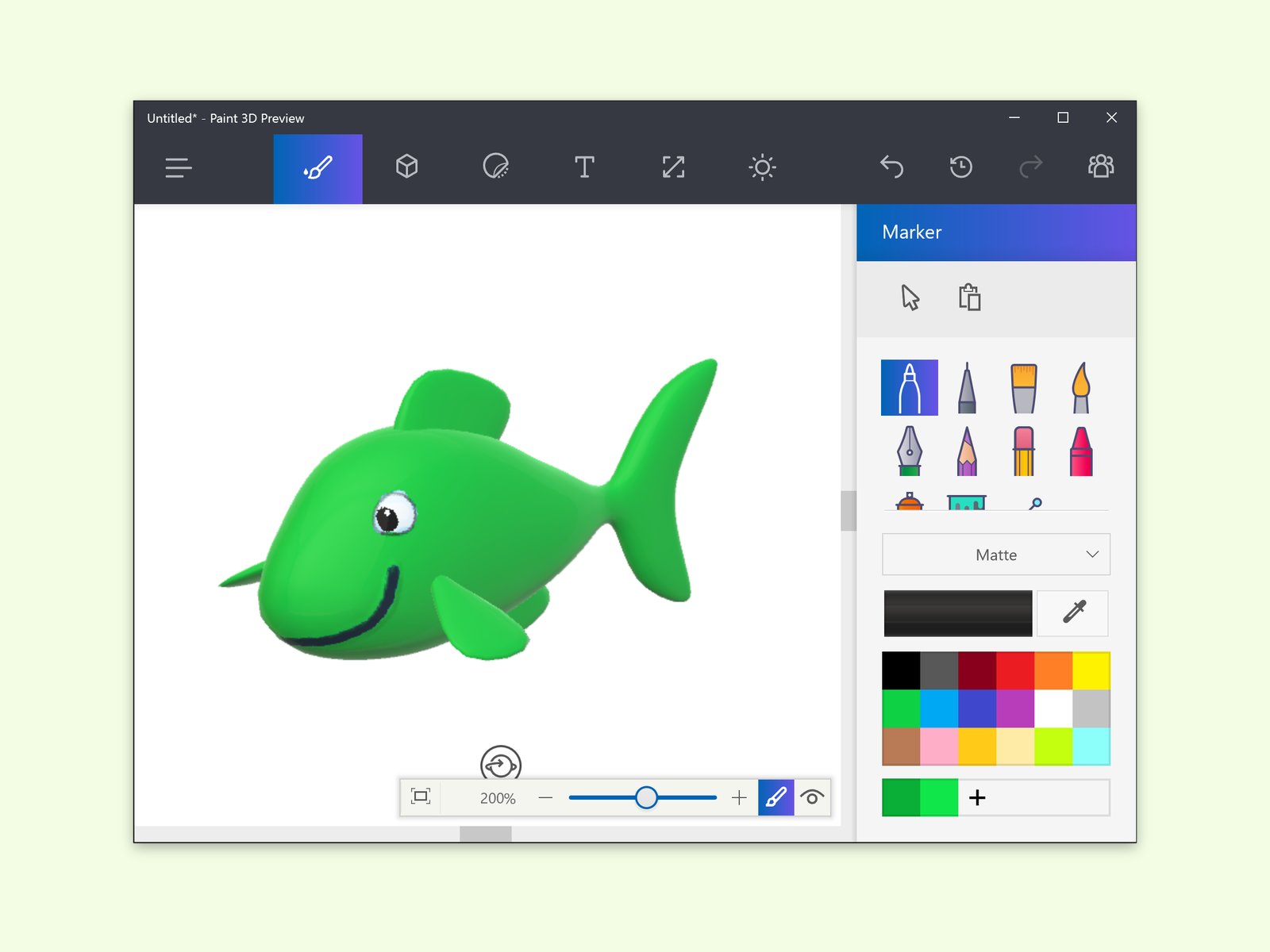Add a new custom color
Screen dimensions: 1270x952
coord(977,797)
